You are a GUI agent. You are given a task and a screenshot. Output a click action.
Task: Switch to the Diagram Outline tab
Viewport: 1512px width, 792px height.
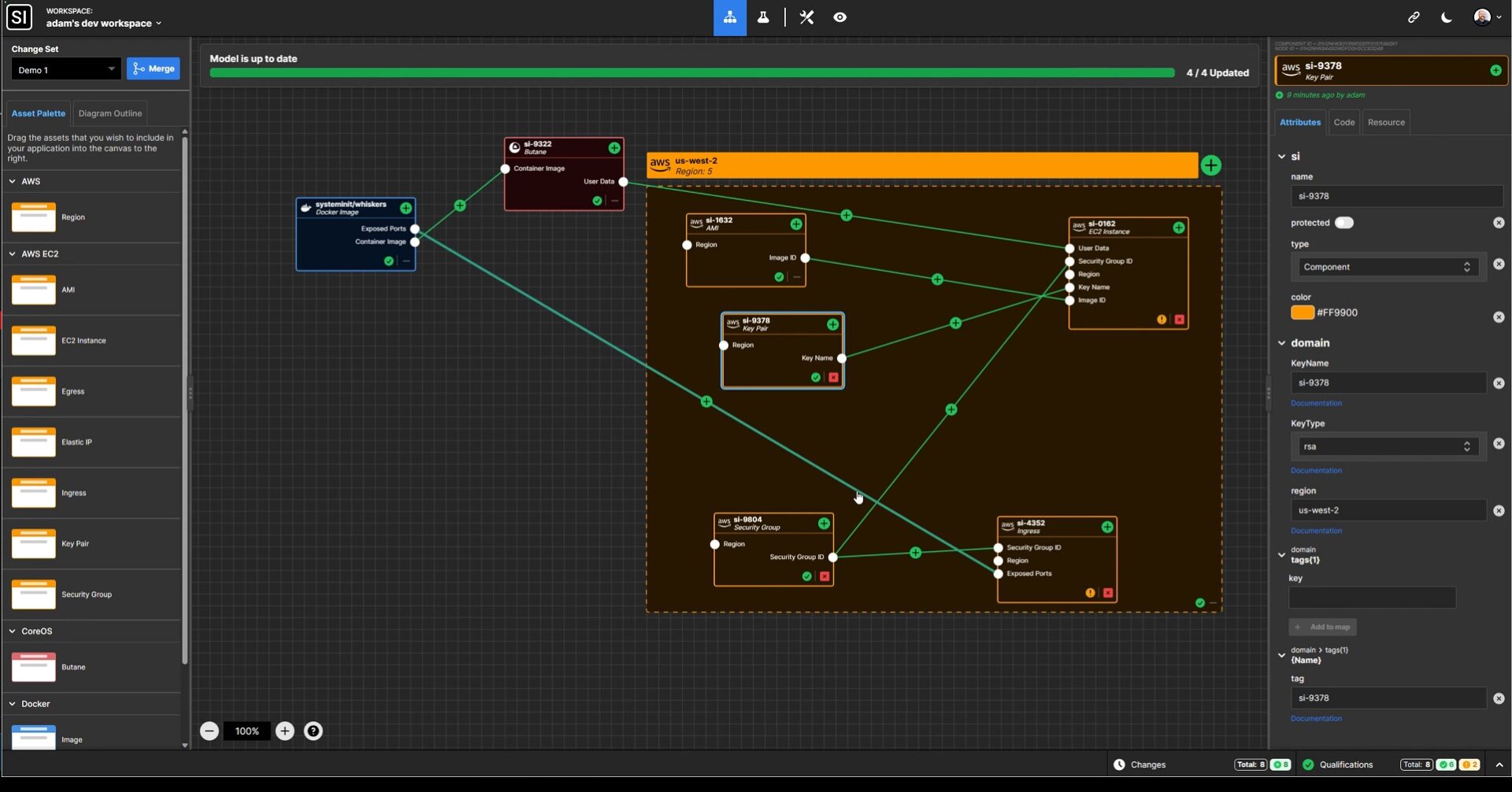pyautogui.click(x=109, y=113)
